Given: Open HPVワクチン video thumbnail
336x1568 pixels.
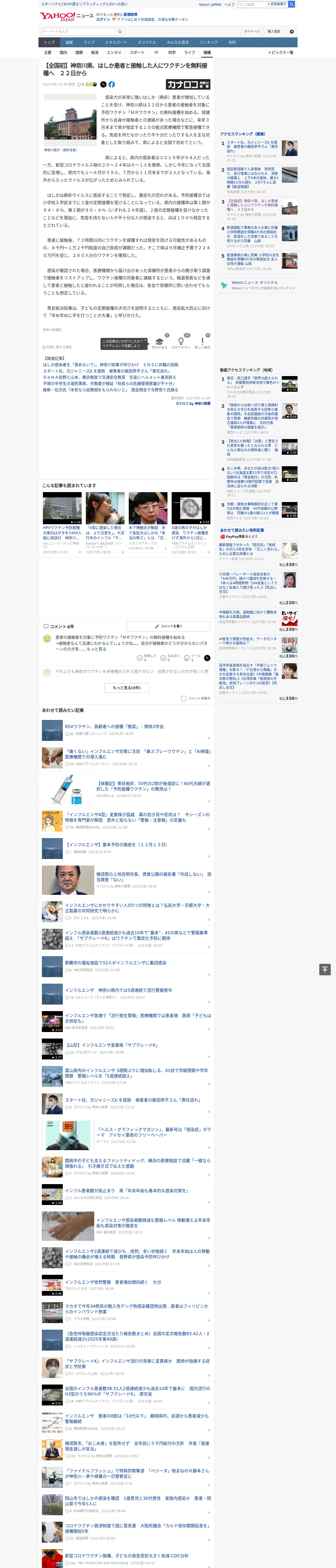Looking at the screenshot, I should [62, 508].
